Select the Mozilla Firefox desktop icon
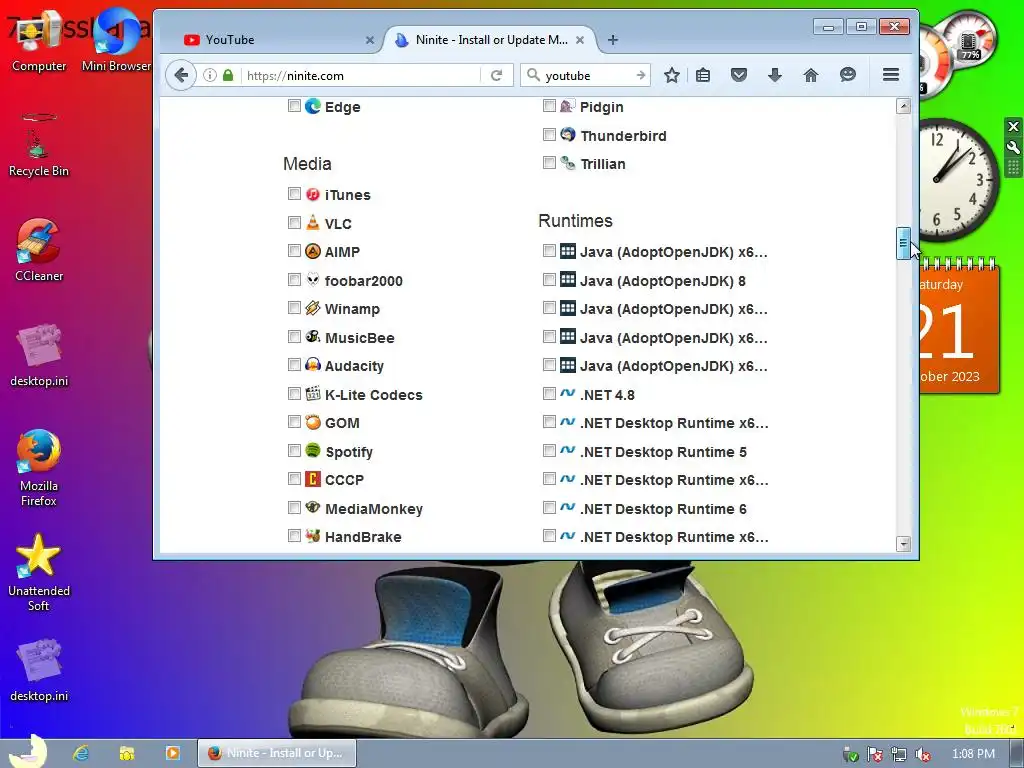 pyautogui.click(x=39, y=467)
